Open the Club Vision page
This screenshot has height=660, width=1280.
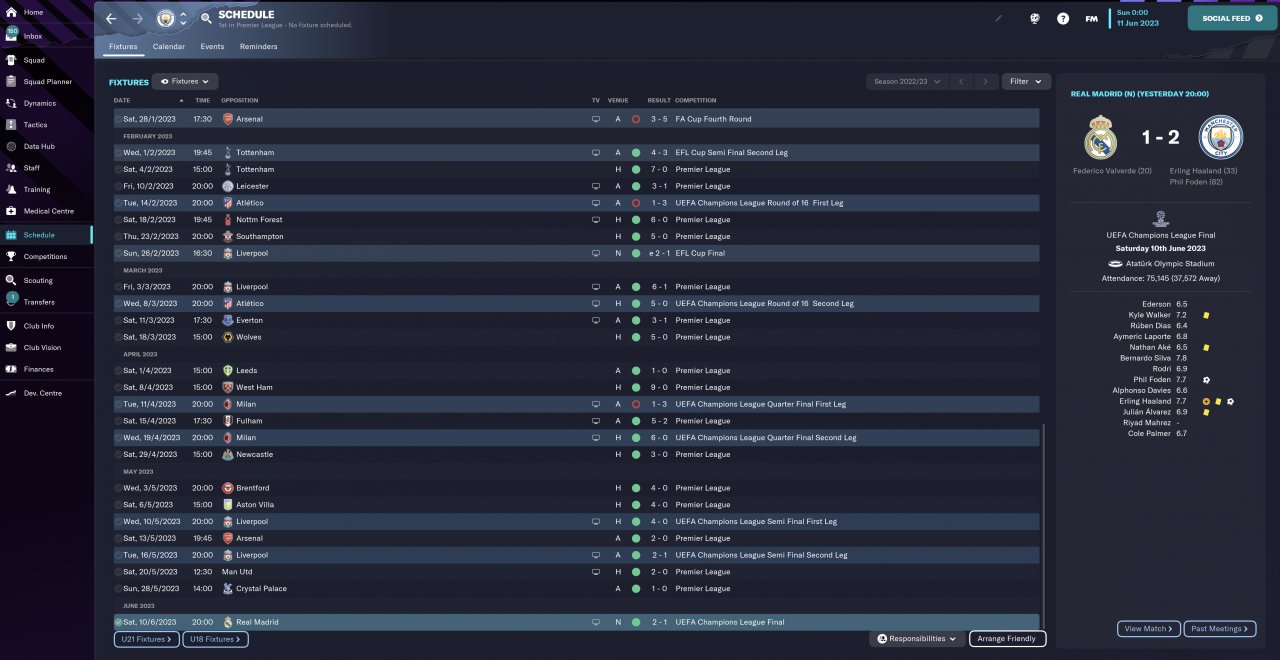[42, 348]
